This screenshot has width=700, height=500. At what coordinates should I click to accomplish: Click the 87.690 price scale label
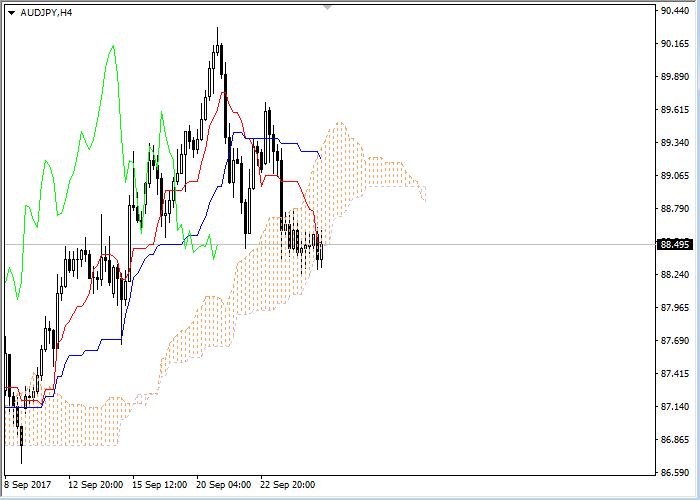coord(675,341)
